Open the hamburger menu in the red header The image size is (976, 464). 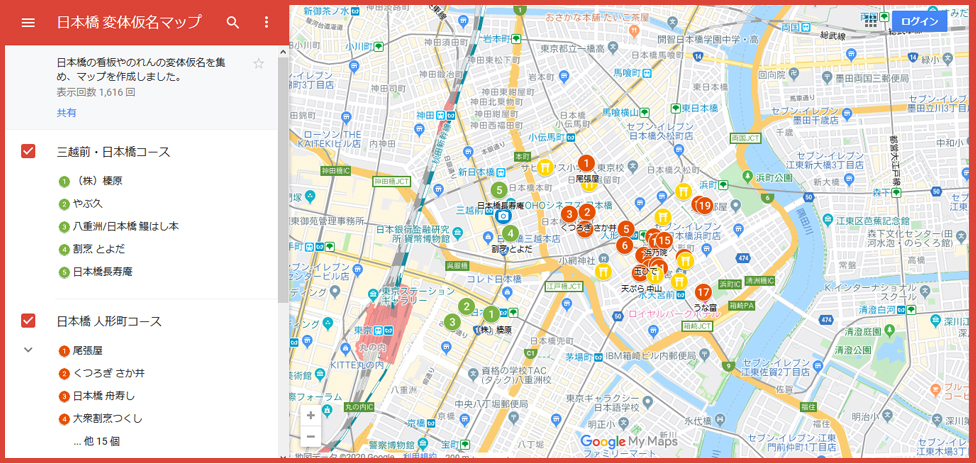coord(28,22)
